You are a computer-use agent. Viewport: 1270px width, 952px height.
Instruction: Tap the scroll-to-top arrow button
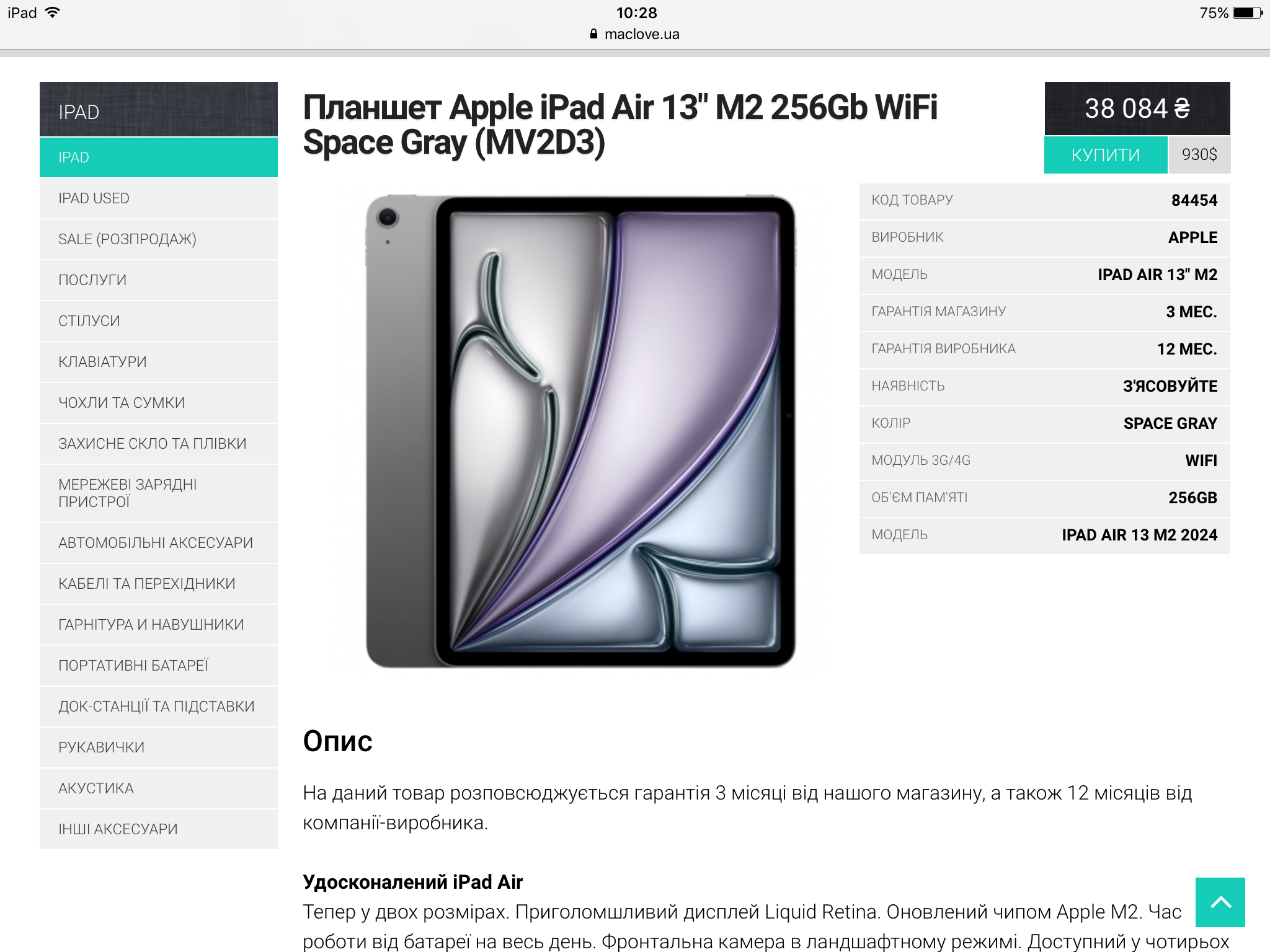tap(1220, 902)
